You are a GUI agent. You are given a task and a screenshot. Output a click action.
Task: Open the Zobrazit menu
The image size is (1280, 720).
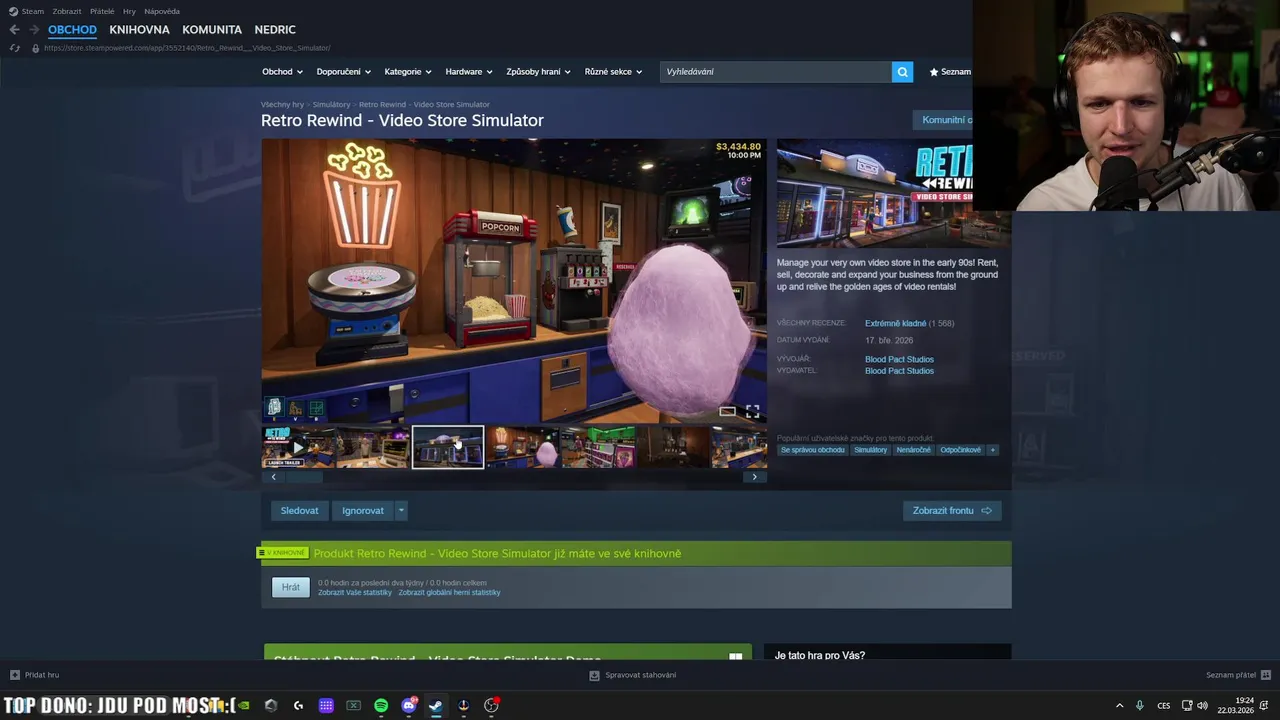[x=67, y=11]
